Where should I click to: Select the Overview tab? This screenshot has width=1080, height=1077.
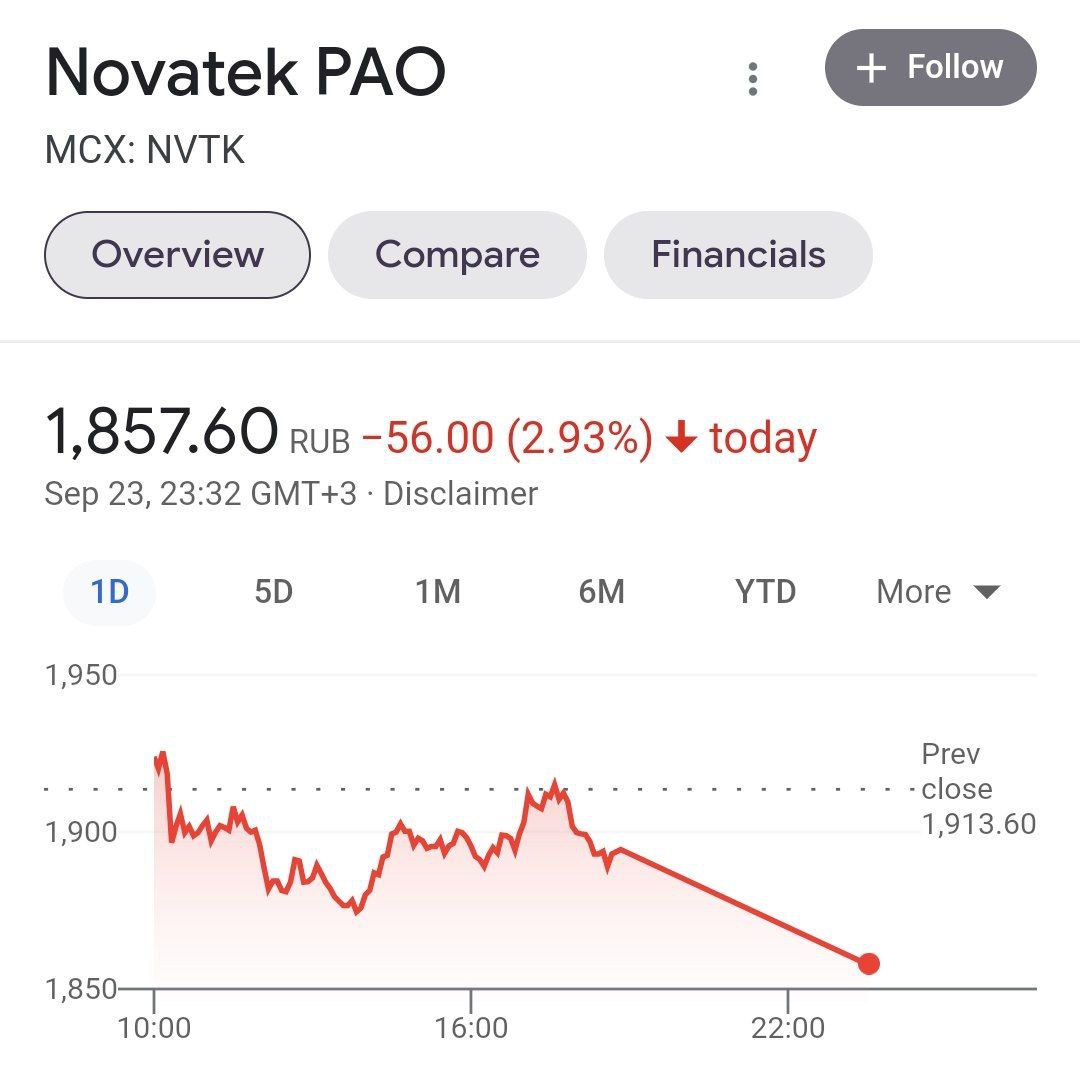pyautogui.click(x=176, y=254)
